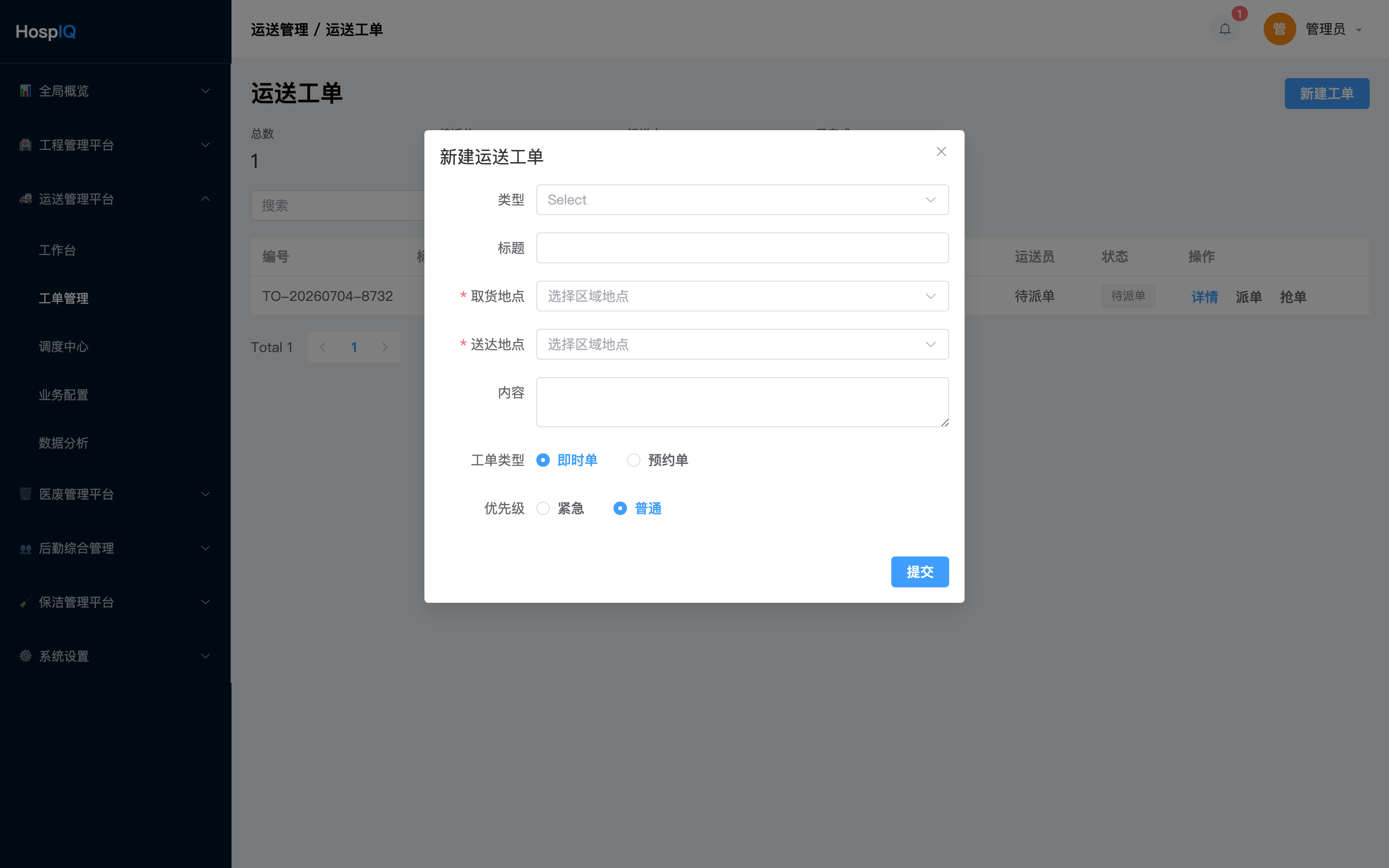Expand the 医废管理平台 menu chevron
1389x868 pixels.
coord(205,494)
